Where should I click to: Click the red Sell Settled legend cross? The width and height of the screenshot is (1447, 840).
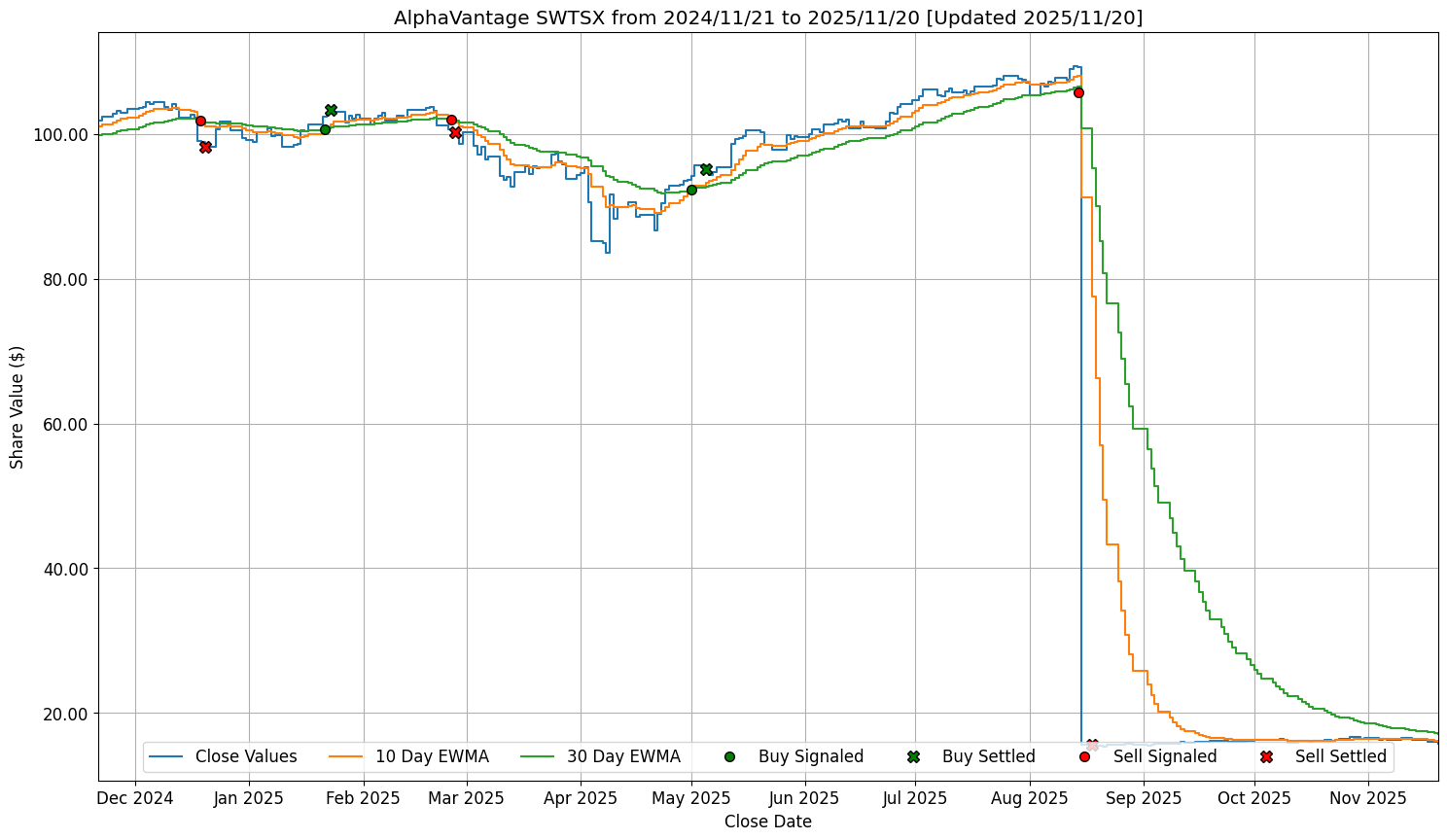(x=1266, y=756)
